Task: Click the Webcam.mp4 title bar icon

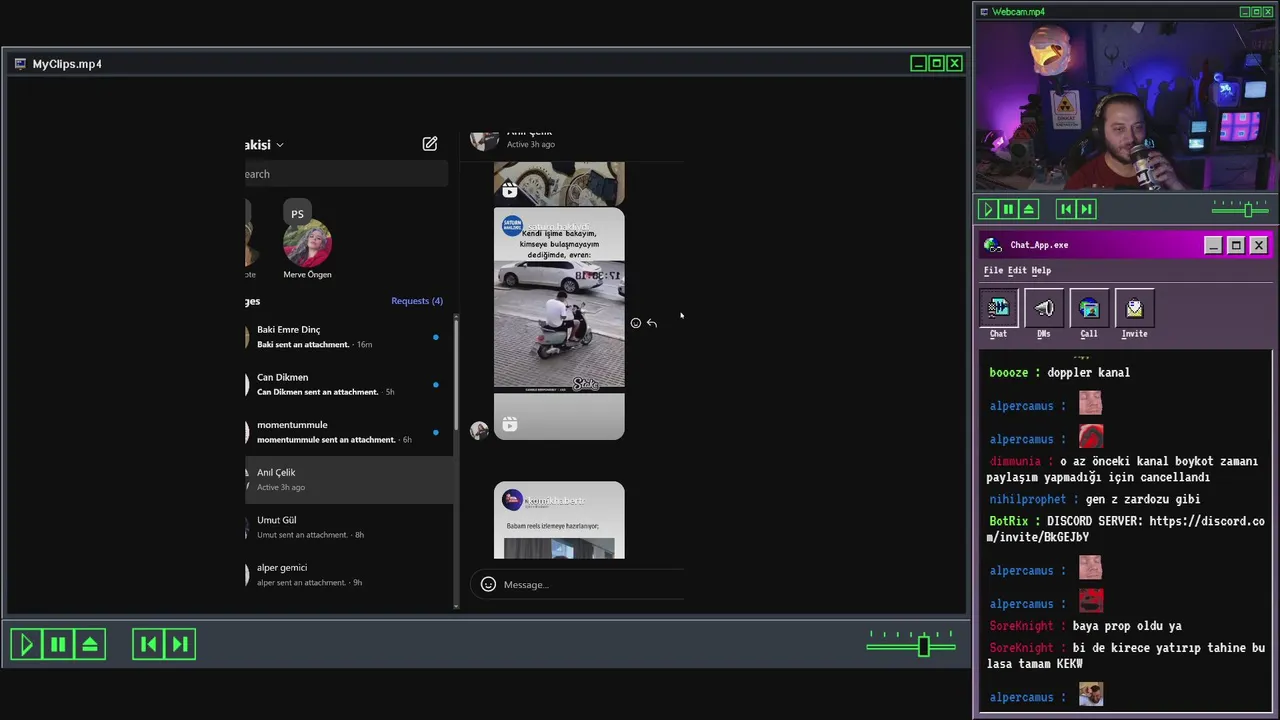Action: 984,12
